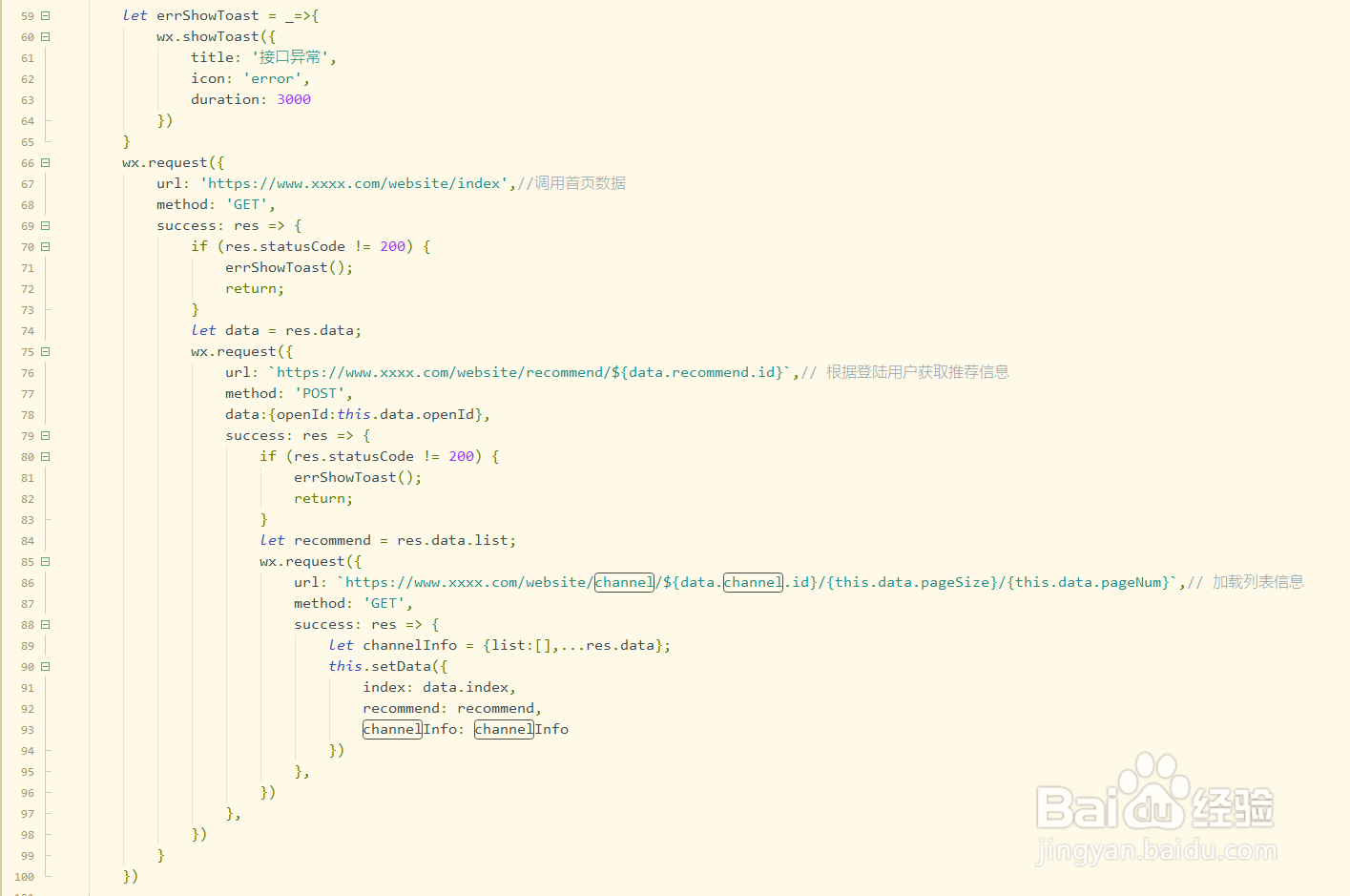
Task: Click the comment 根据登陆用户获取推荐信息
Action: [905, 372]
